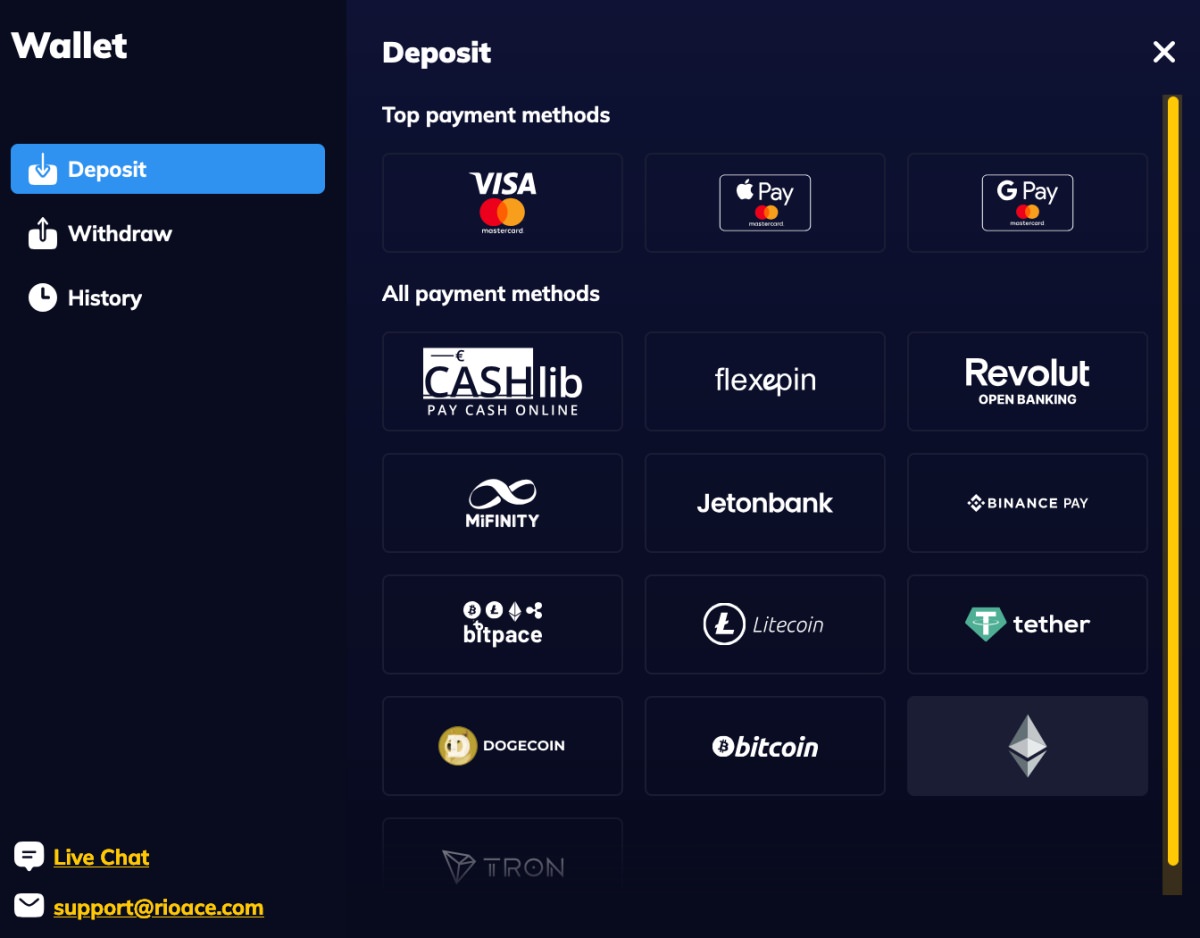
Task: Pick the flexepin payment tile
Action: click(x=765, y=382)
